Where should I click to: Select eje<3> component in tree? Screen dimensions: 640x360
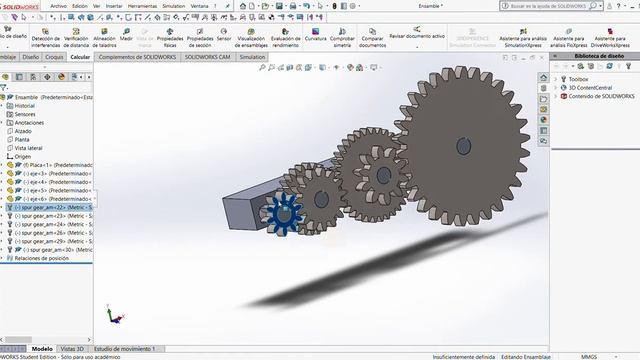(49, 173)
